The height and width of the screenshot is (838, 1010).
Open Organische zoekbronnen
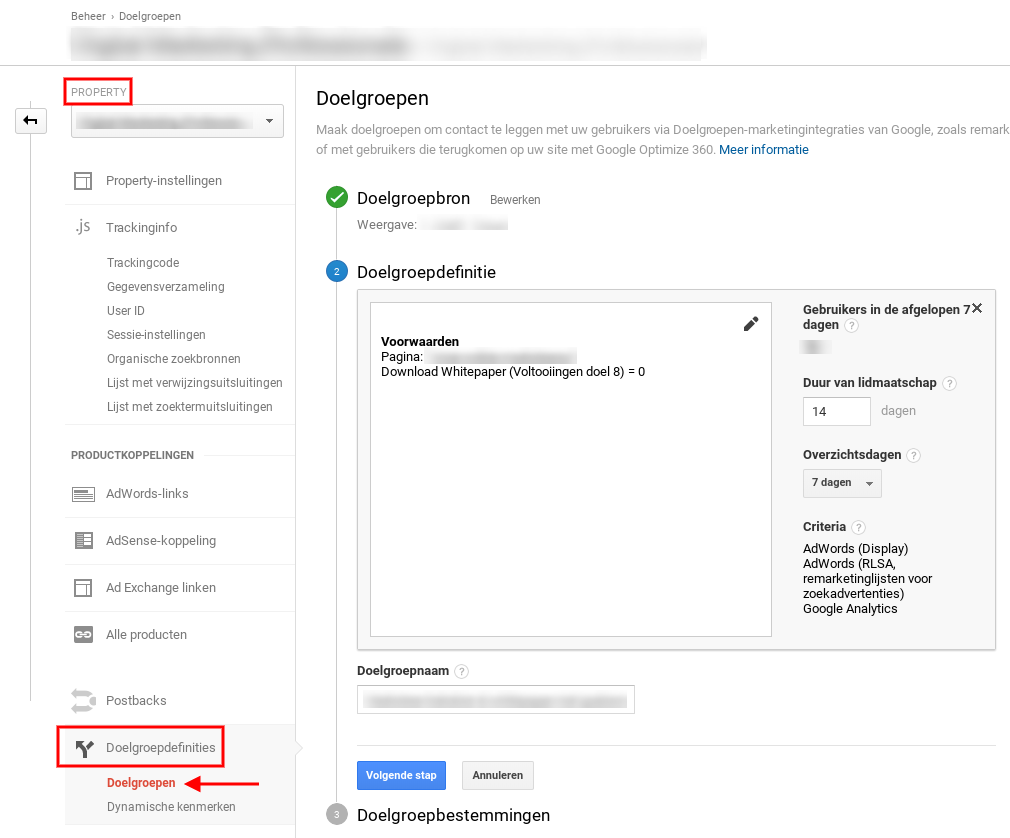tap(173, 359)
